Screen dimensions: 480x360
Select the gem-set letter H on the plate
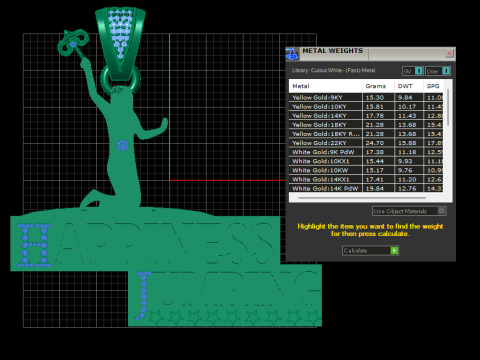34,245
